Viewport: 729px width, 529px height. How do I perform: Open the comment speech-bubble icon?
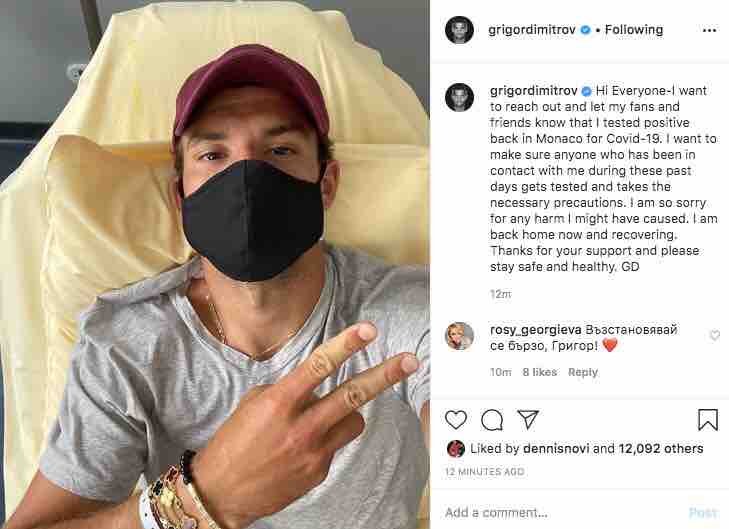coord(492,420)
